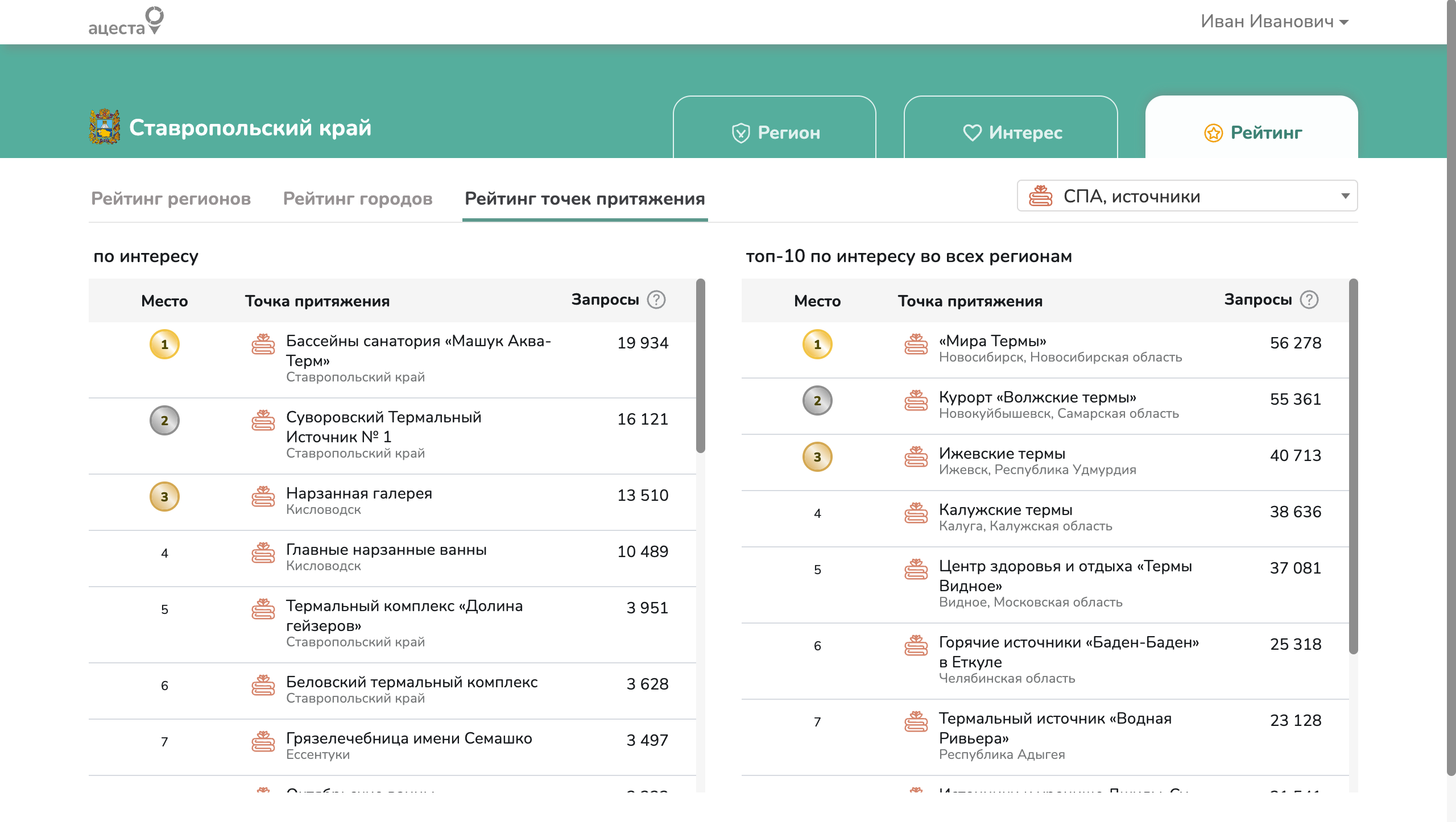Click spa icon next to Нарзанная галерея
The width and height of the screenshot is (1456, 822).
(x=263, y=497)
